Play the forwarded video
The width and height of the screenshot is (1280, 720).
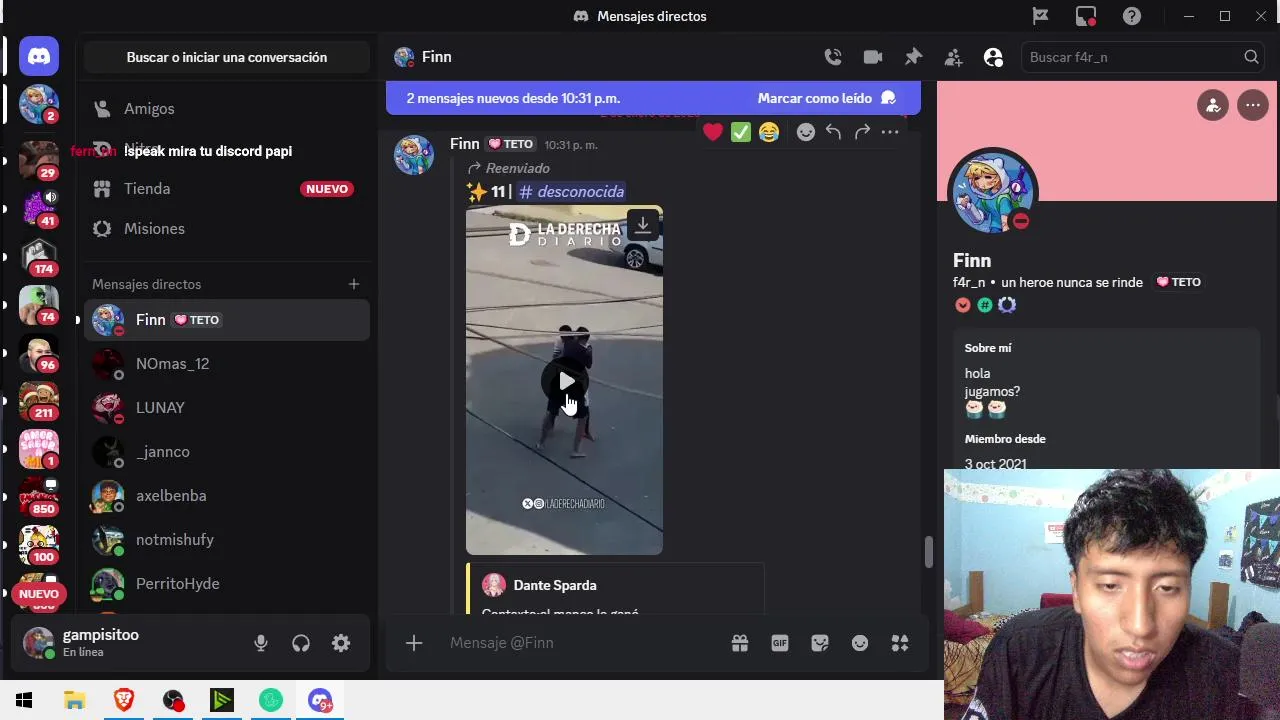pyautogui.click(x=565, y=381)
